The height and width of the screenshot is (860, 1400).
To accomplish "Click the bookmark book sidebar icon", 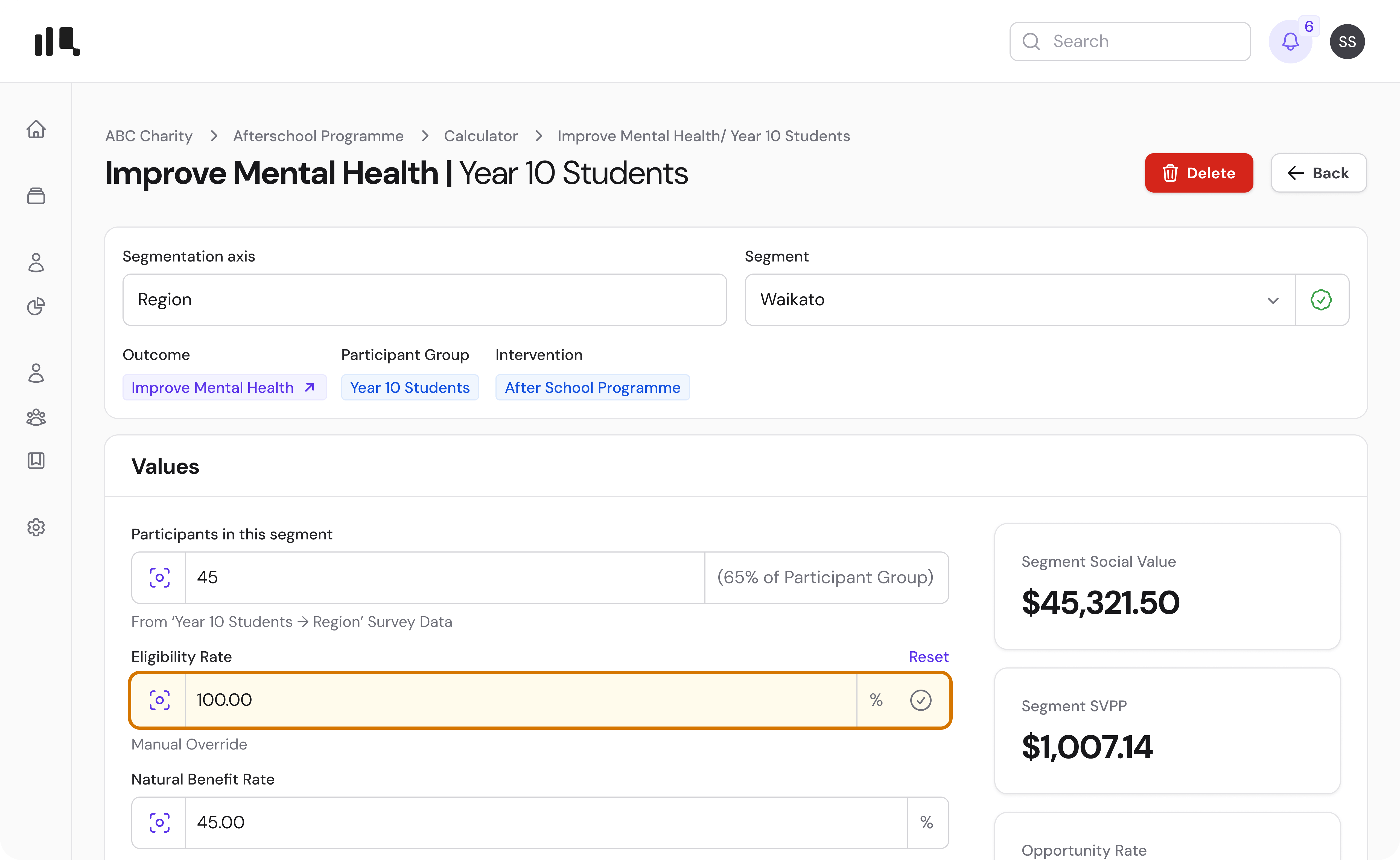I will (x=36, y=460).
